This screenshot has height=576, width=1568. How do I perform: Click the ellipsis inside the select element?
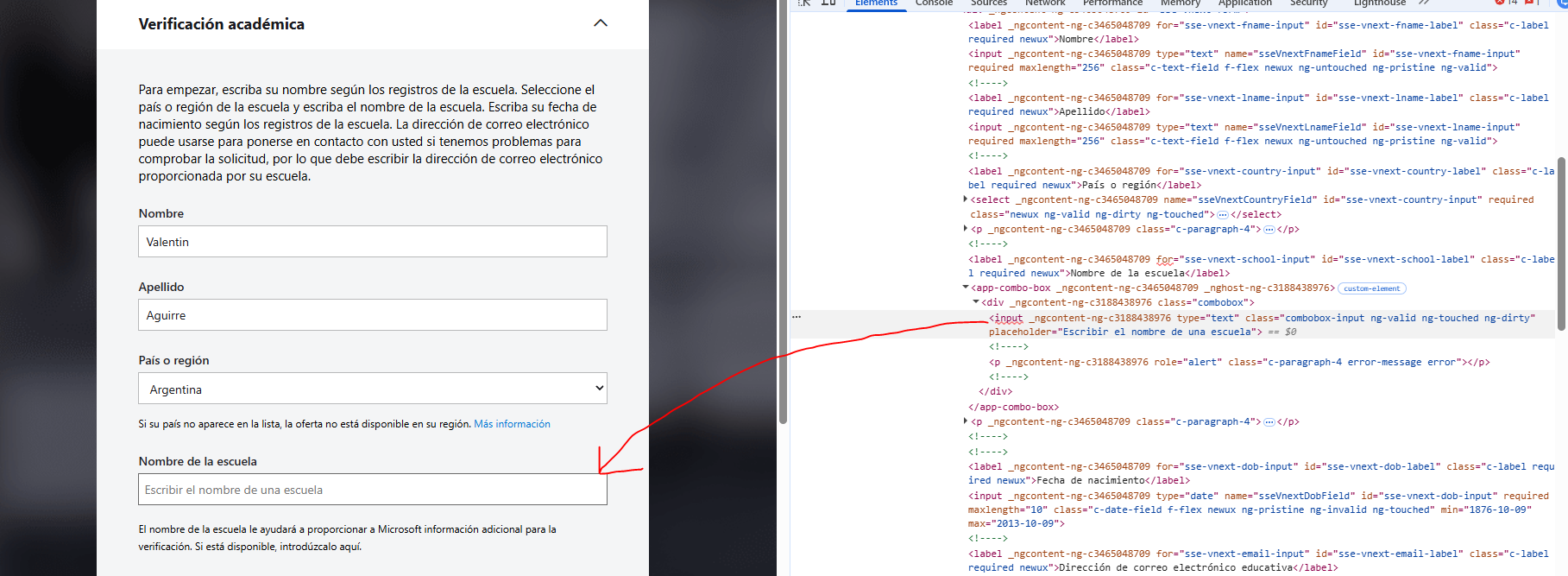(x=1223, y=215)
